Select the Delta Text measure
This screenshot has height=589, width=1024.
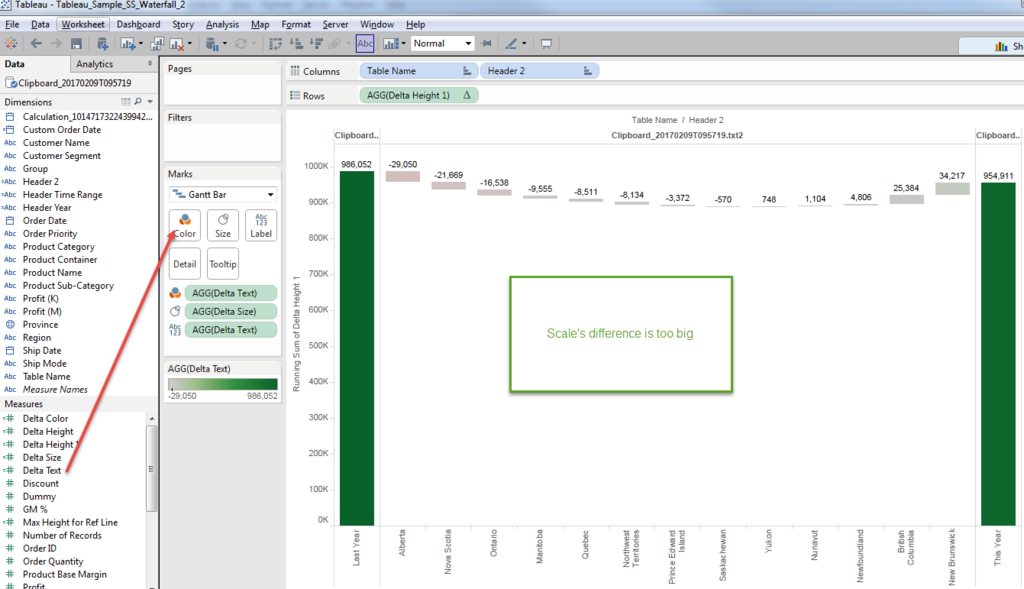tap(42, 470)
